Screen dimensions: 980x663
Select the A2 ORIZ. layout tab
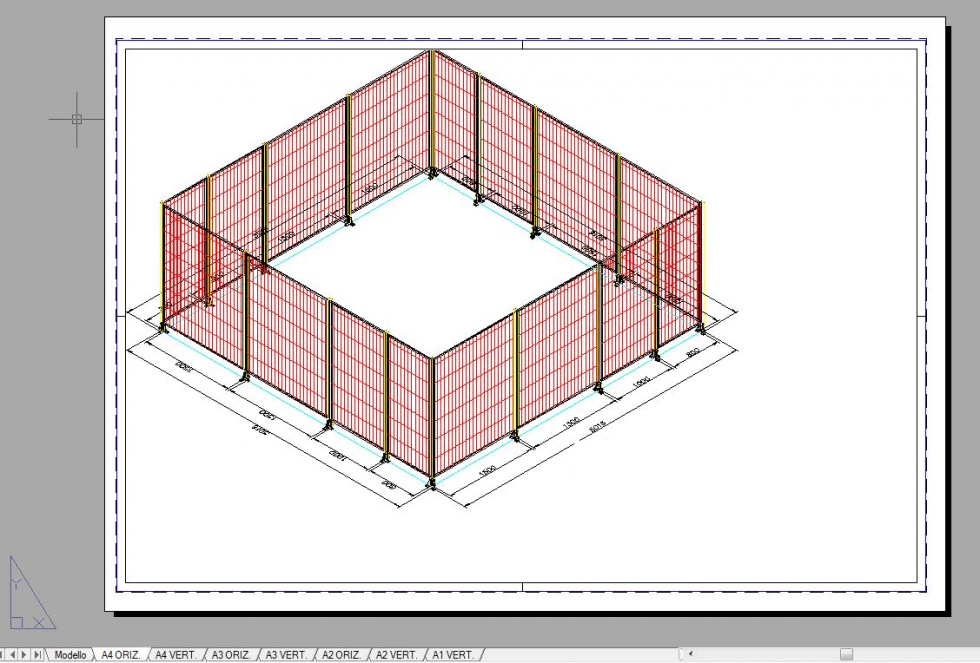click(341, 655)
